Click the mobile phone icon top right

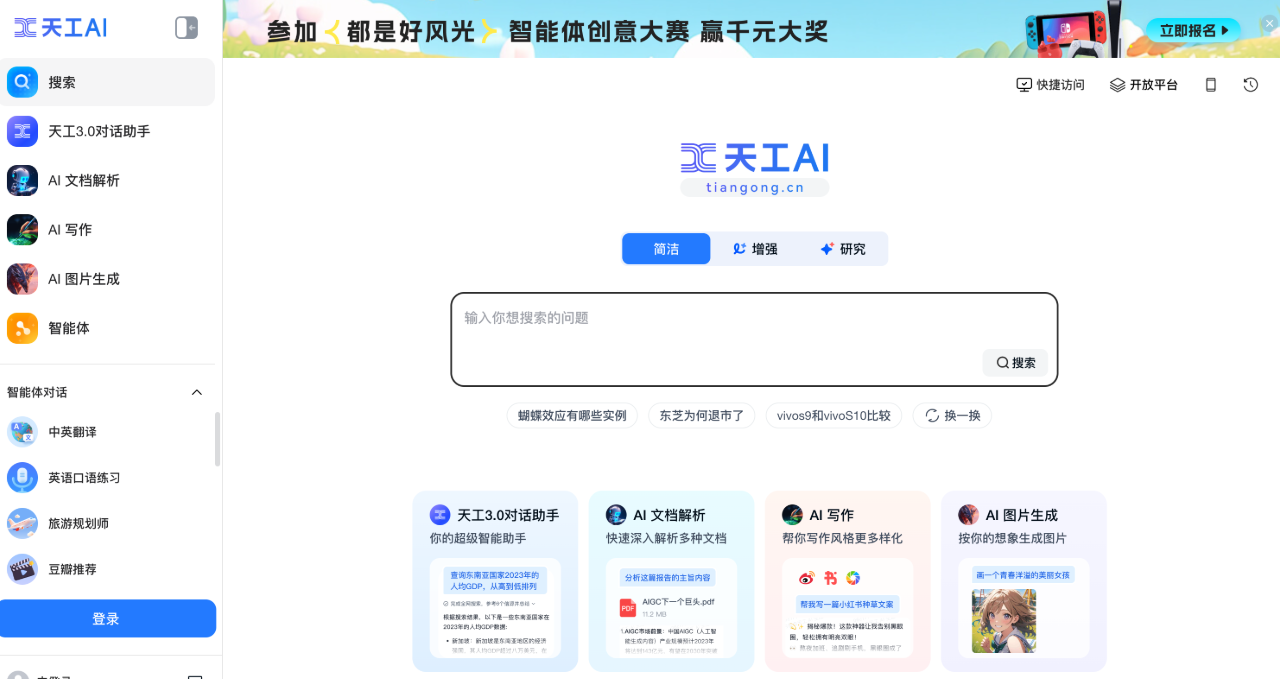[x=1210, y=85]
